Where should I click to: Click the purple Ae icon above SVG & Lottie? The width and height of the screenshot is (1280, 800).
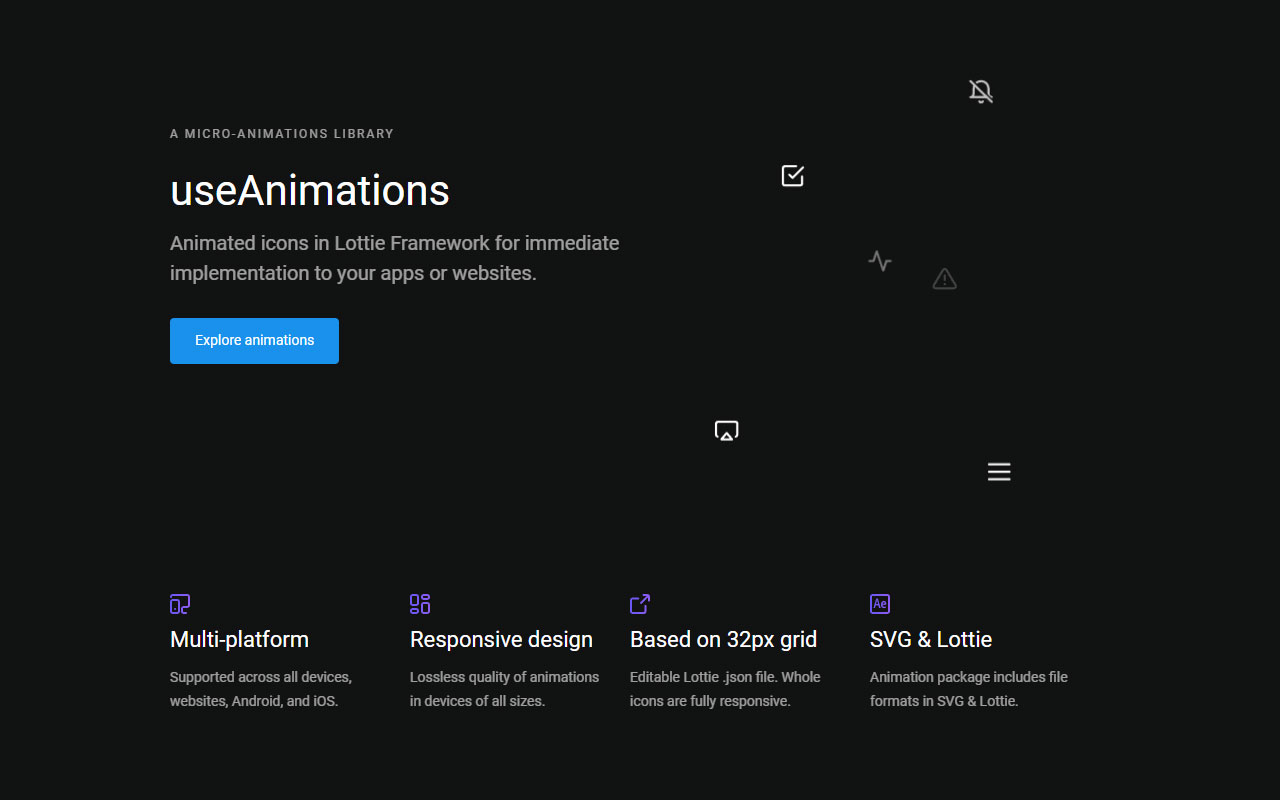click(x=880, y=604)
